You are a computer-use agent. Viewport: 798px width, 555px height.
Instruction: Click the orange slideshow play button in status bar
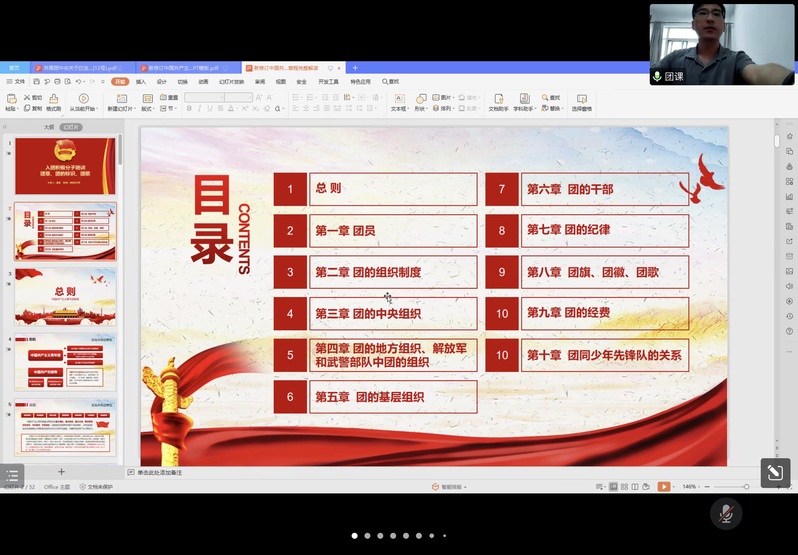click(x=663, y=487)
